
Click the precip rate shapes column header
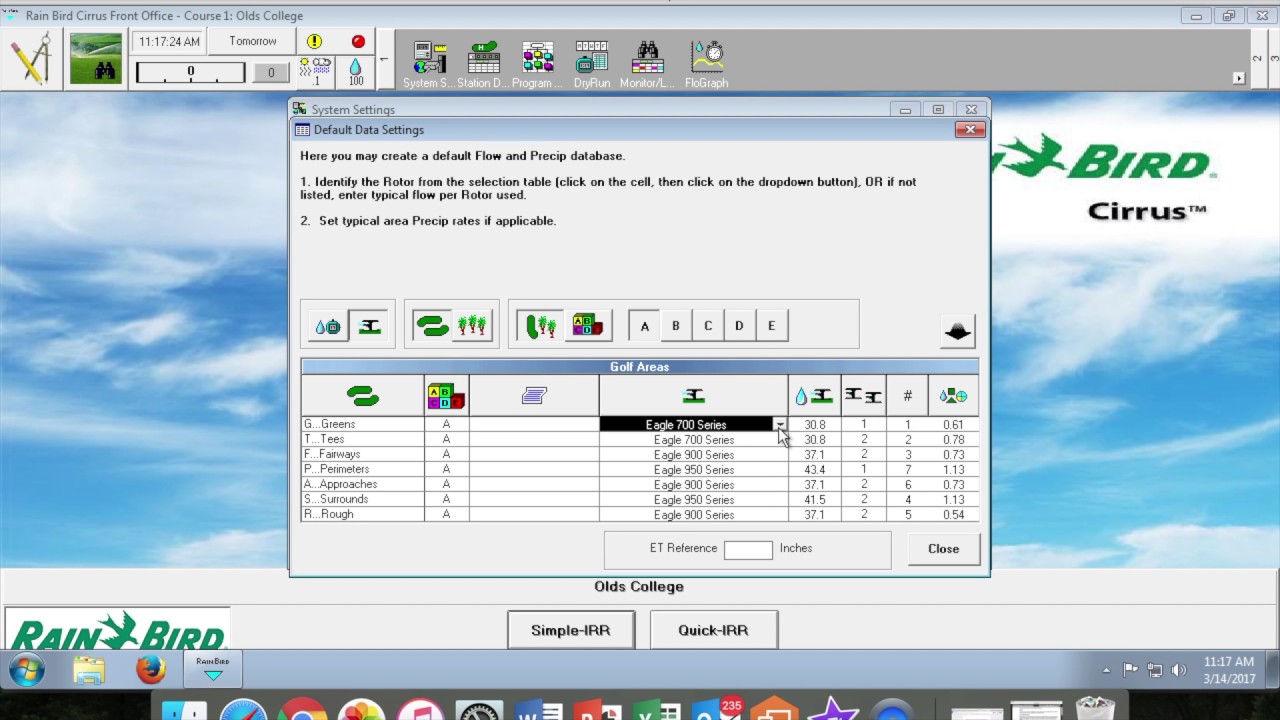pyautogui.click(x=953, y=396)
